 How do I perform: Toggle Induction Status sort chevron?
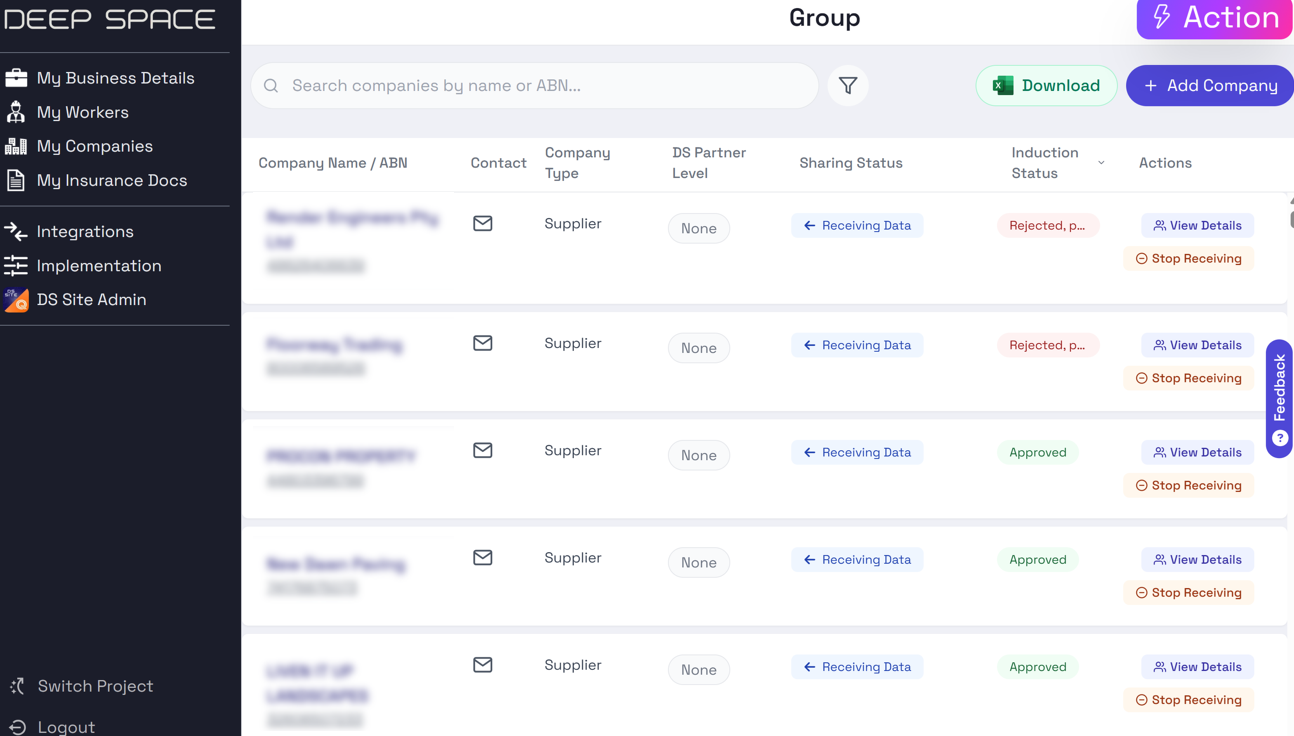click(1101, 163)
